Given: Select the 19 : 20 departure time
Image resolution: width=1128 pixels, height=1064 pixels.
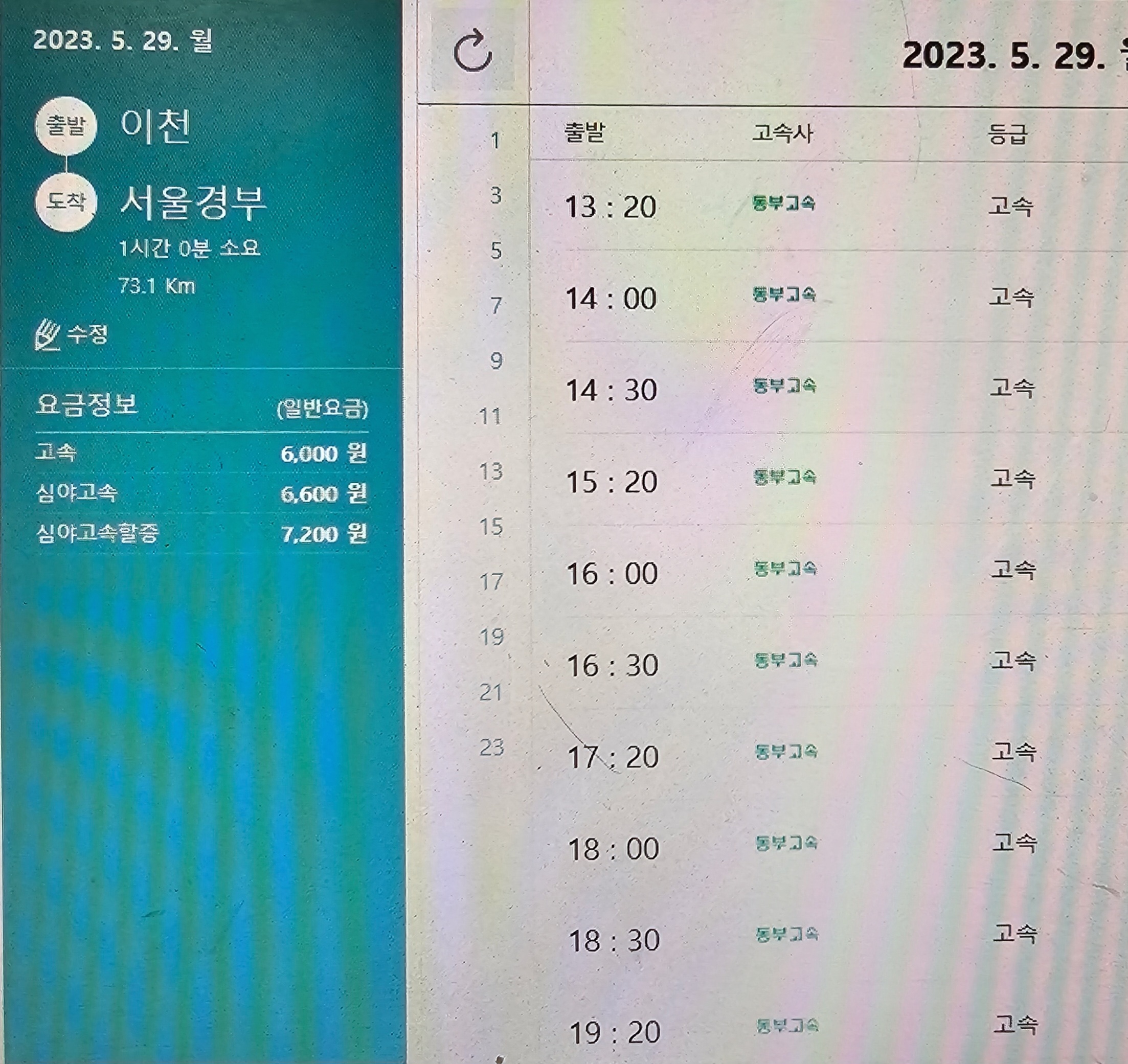Looking at the screenshot, I should click(x=615, y=1032).
